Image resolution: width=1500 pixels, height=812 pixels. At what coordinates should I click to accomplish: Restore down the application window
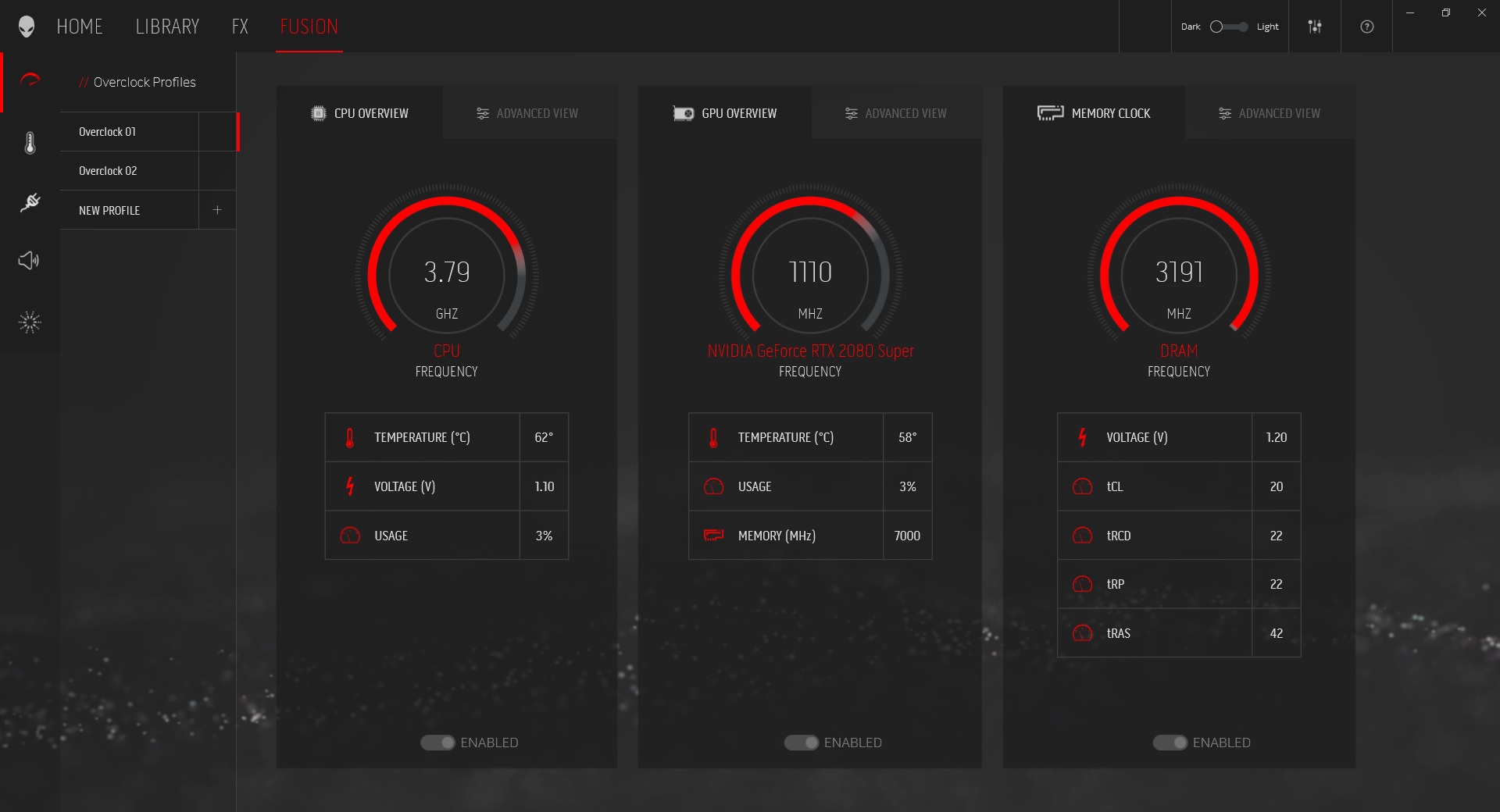1446,12
